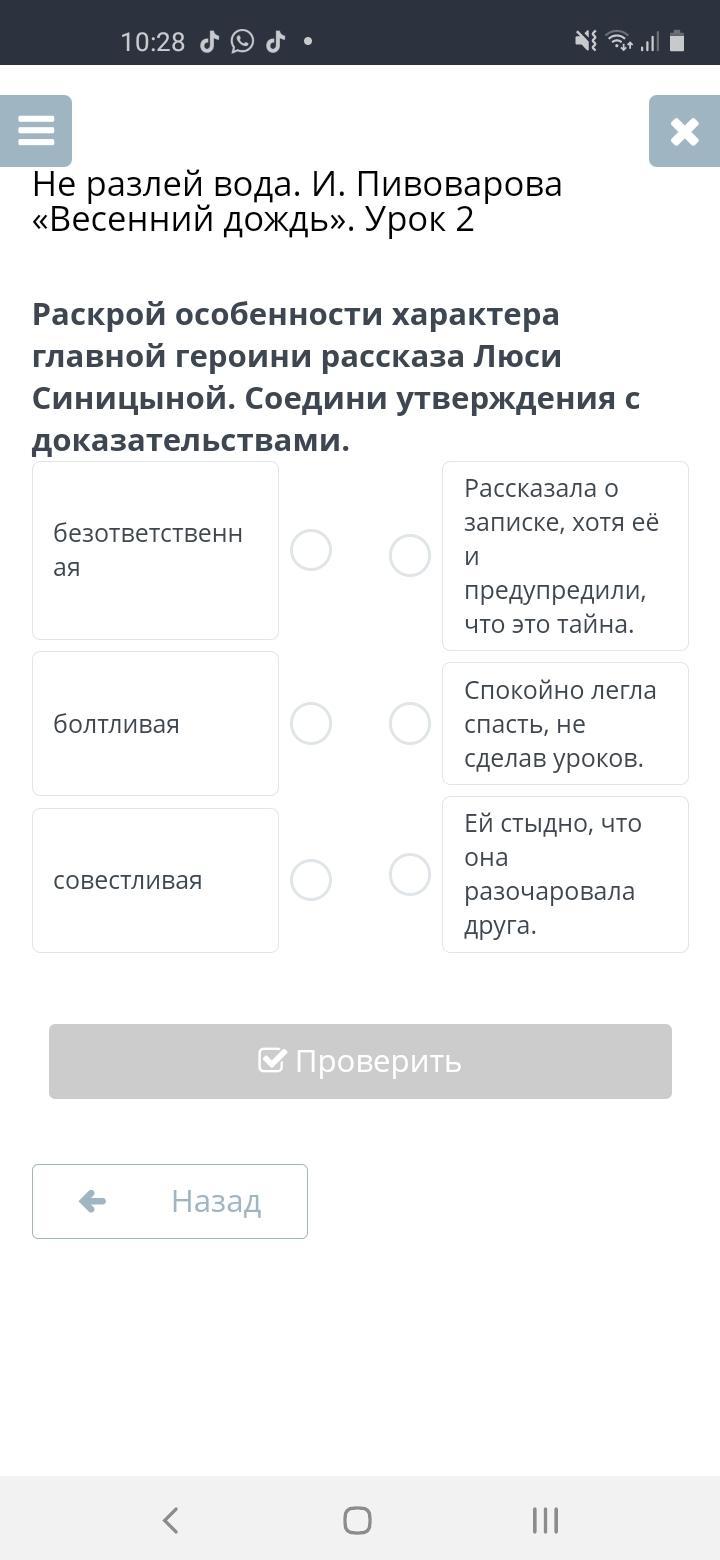Select radio circle next to совестливая
This screenshot has height=1560, width=720.
311,880
